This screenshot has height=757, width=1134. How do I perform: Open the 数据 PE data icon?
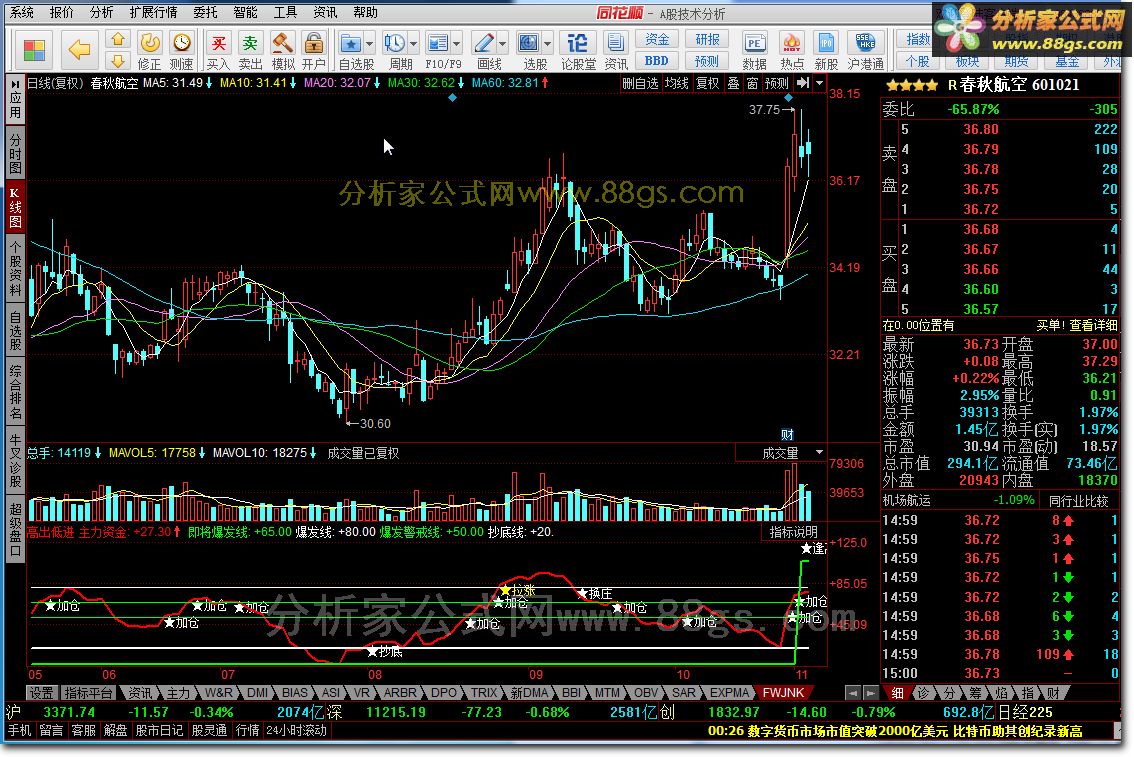point(754,50)
